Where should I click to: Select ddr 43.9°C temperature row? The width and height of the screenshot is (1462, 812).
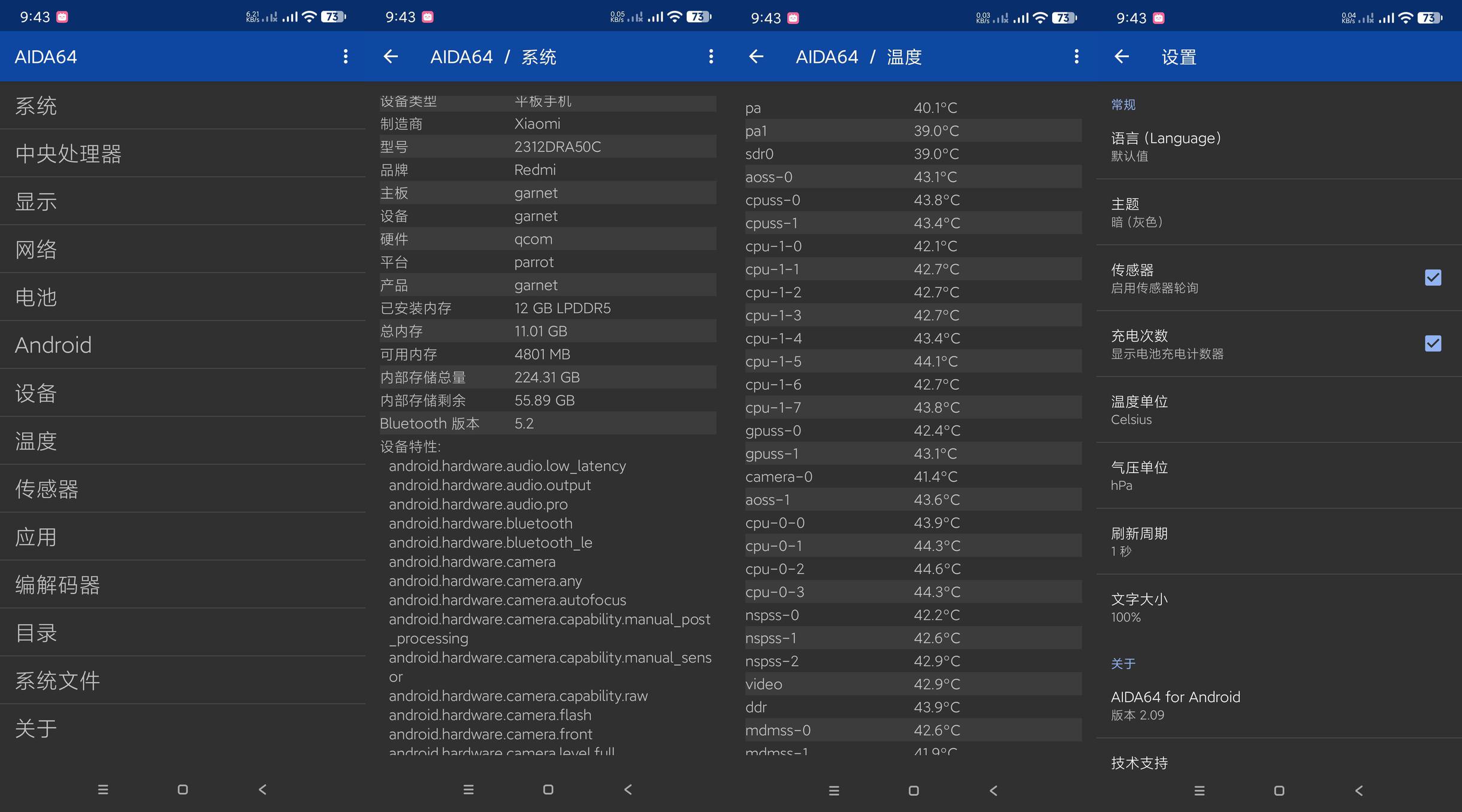tap(914, 707)
